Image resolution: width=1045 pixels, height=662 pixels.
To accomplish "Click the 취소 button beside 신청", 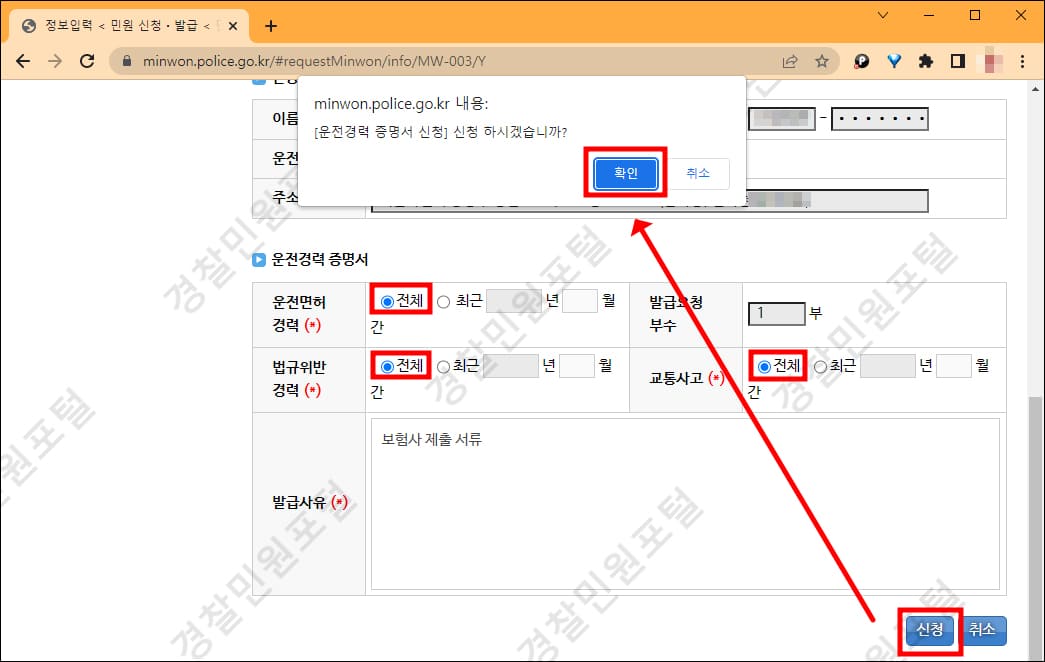I will pyautogui.click(x=983, y=630).
